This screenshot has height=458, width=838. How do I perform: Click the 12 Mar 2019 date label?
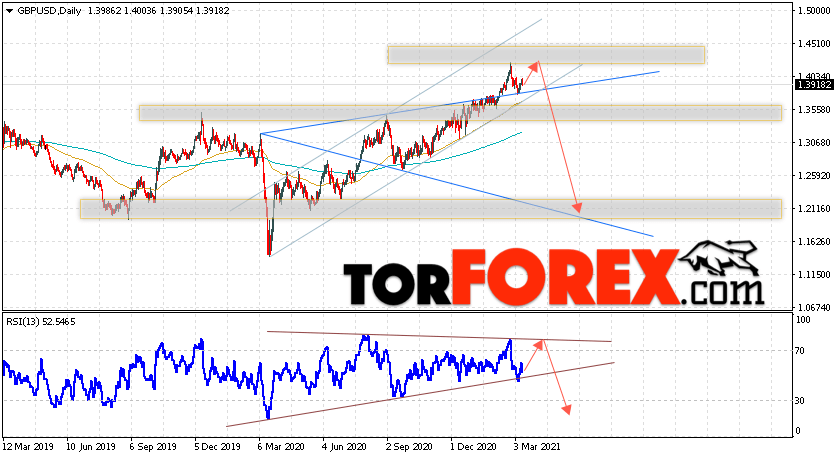coord(26,447)
